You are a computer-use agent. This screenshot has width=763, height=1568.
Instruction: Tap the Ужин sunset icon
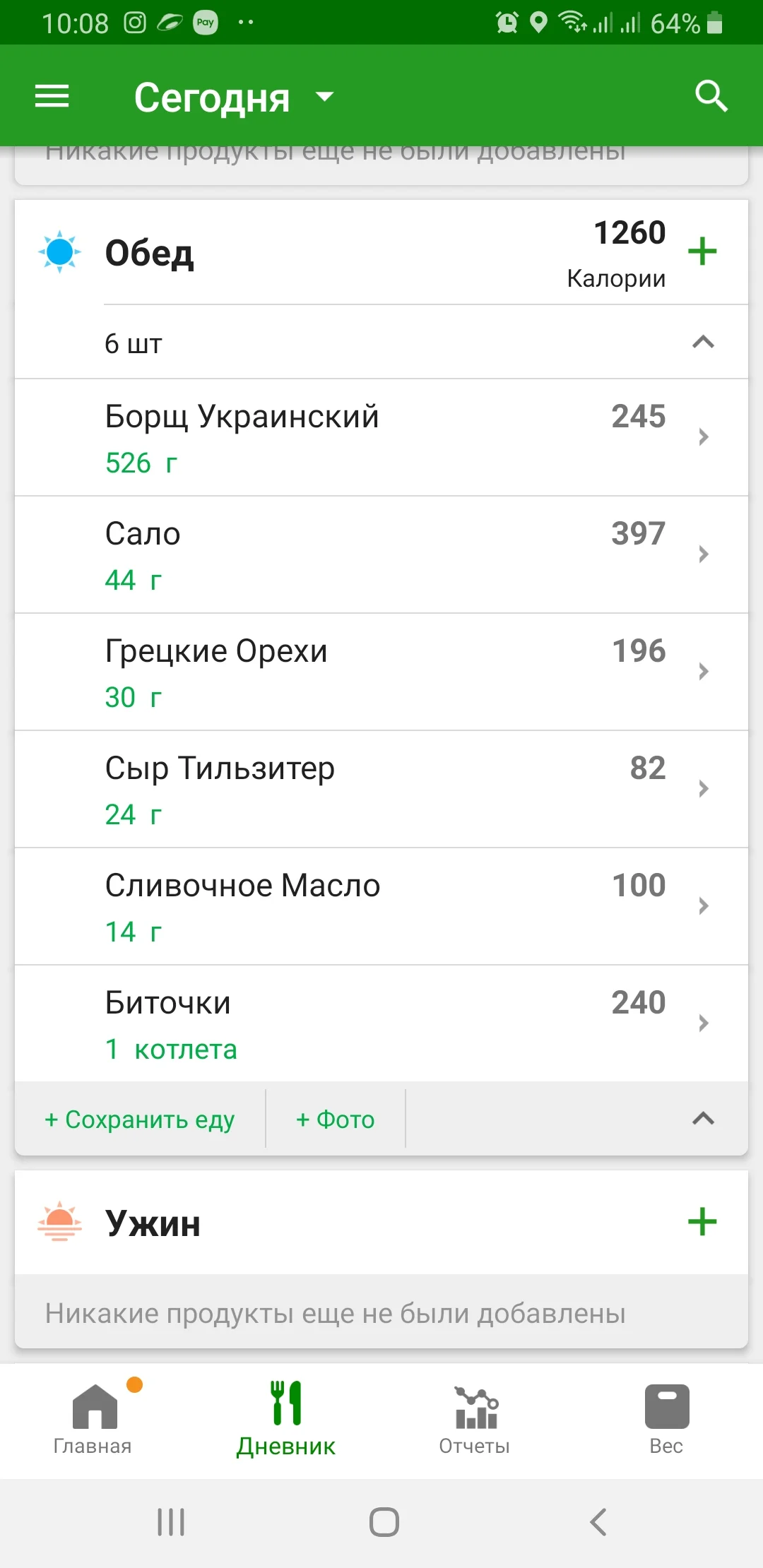tap(59, 1222)
